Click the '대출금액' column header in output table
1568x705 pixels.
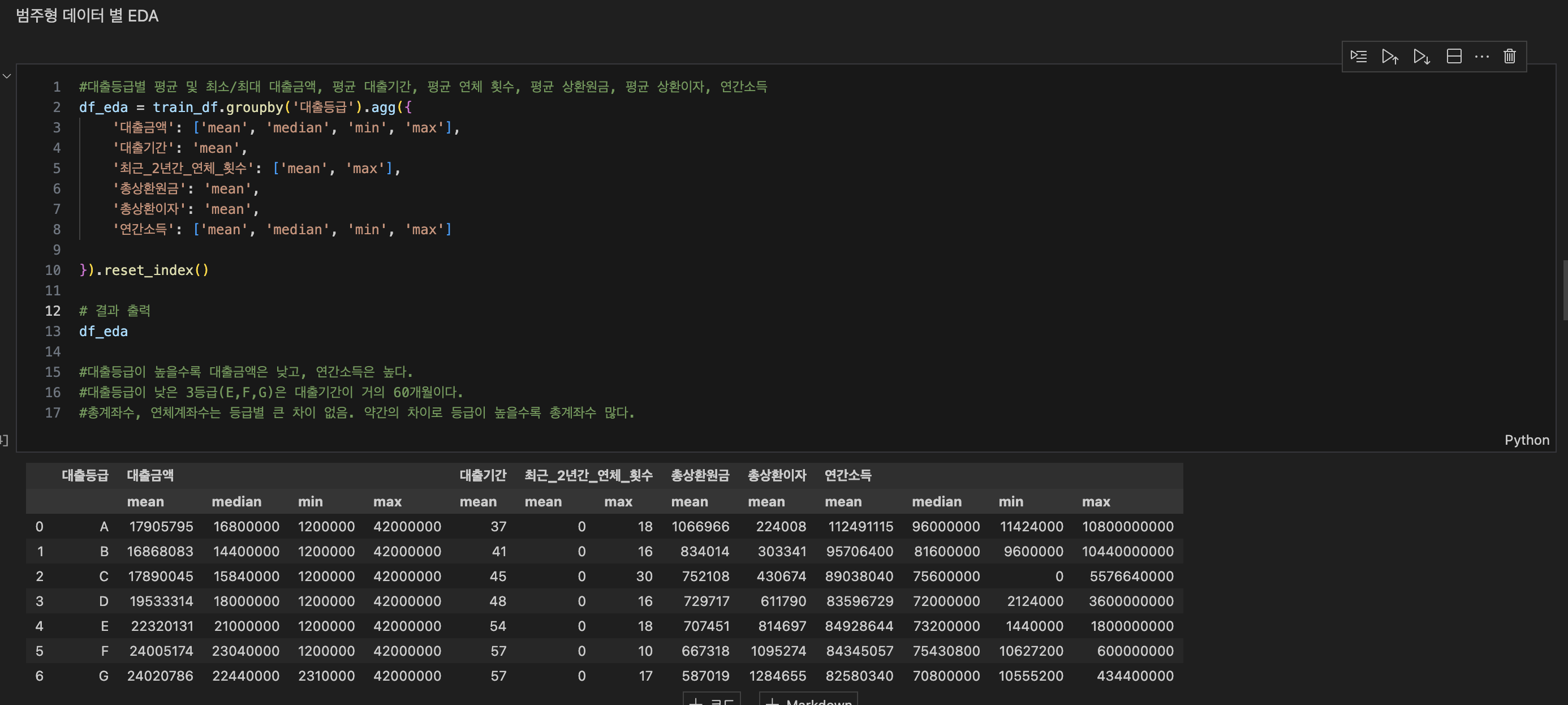(150, 475)
